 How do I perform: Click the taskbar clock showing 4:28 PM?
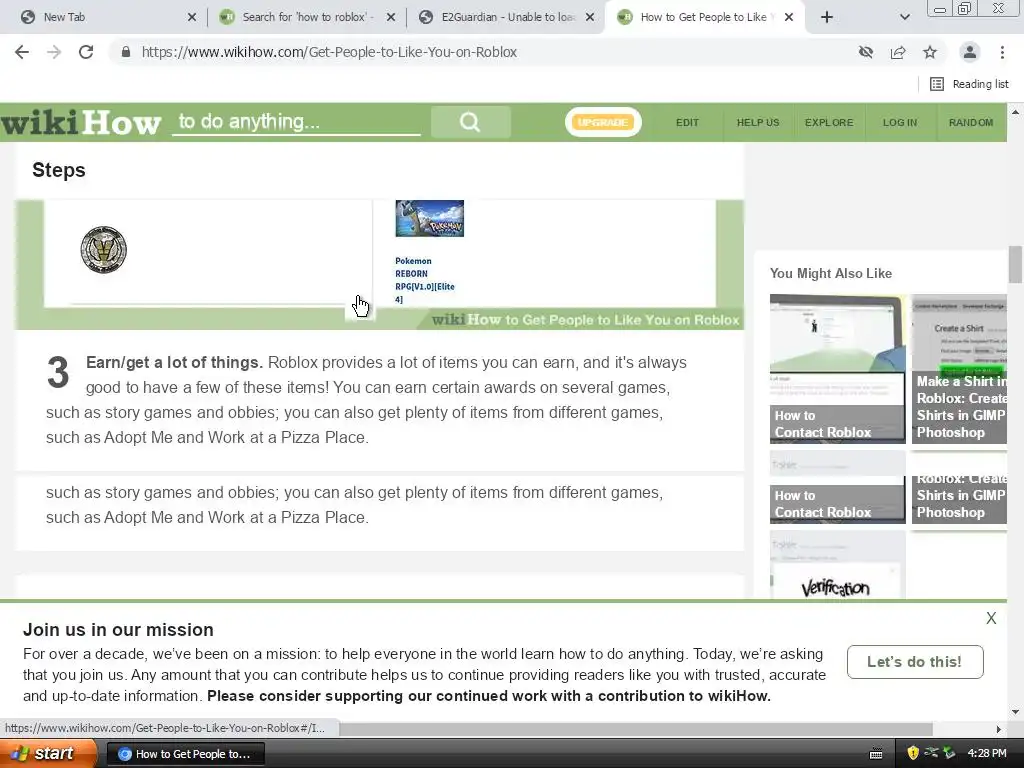pyautogui.click(x=987, y=753)
